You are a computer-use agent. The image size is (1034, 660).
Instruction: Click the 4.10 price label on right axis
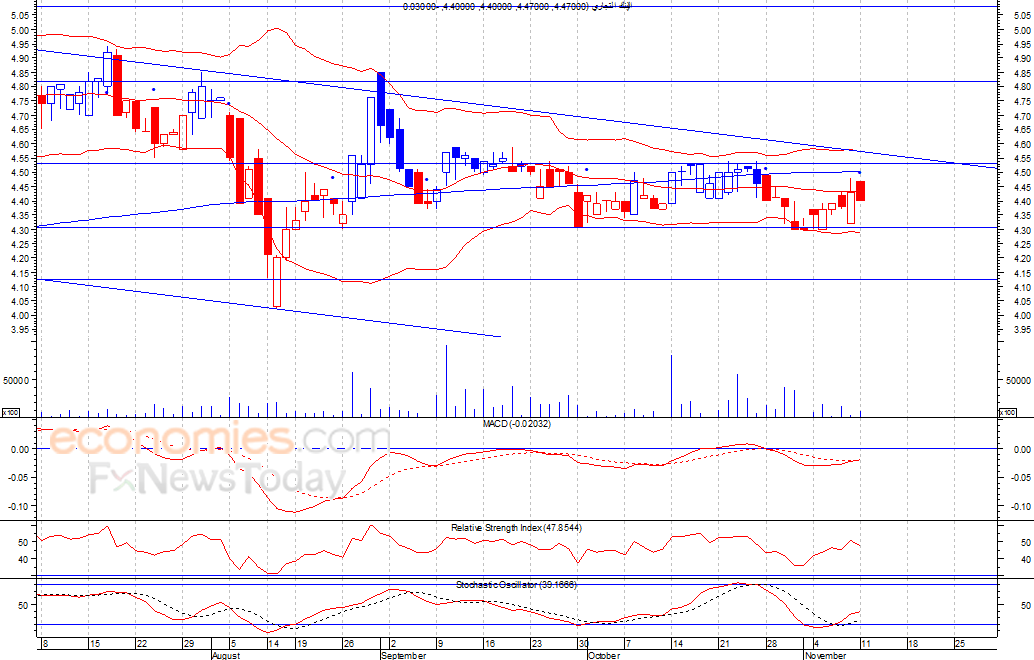click(1022, 287)
